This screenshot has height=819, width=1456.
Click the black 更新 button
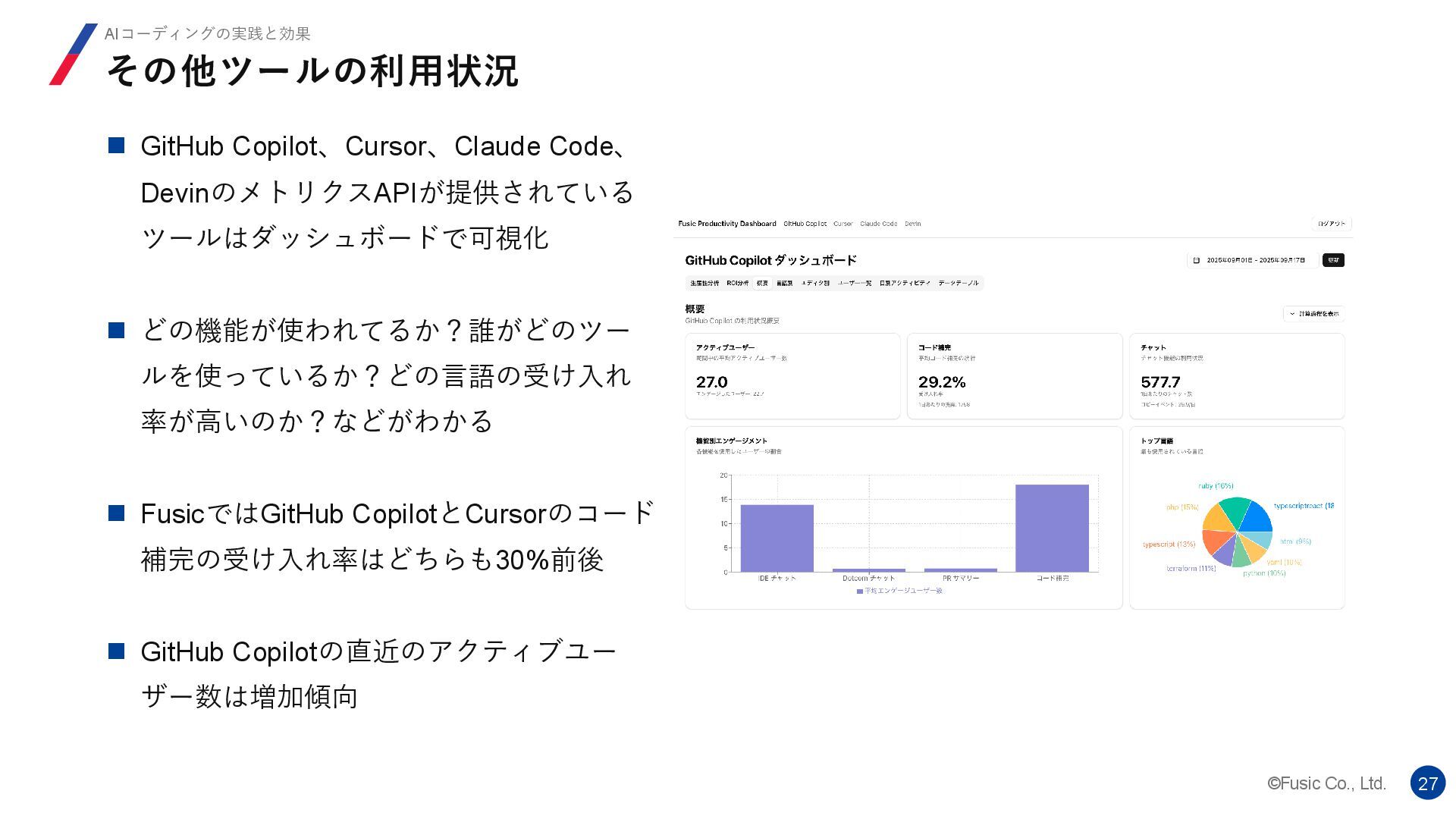1333,260
